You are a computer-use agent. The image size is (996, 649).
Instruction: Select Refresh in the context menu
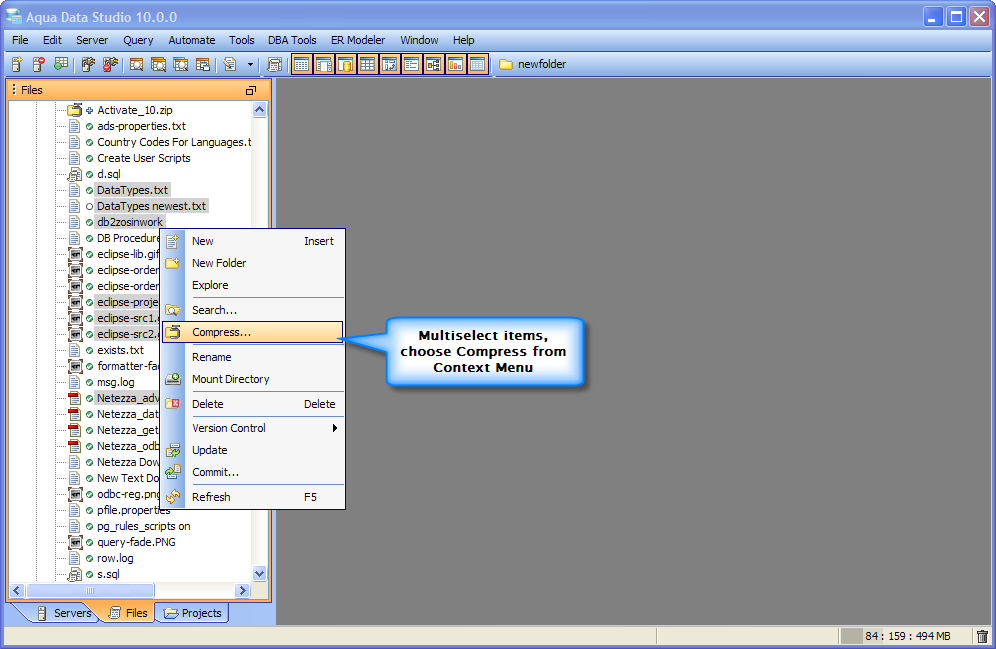253,497
